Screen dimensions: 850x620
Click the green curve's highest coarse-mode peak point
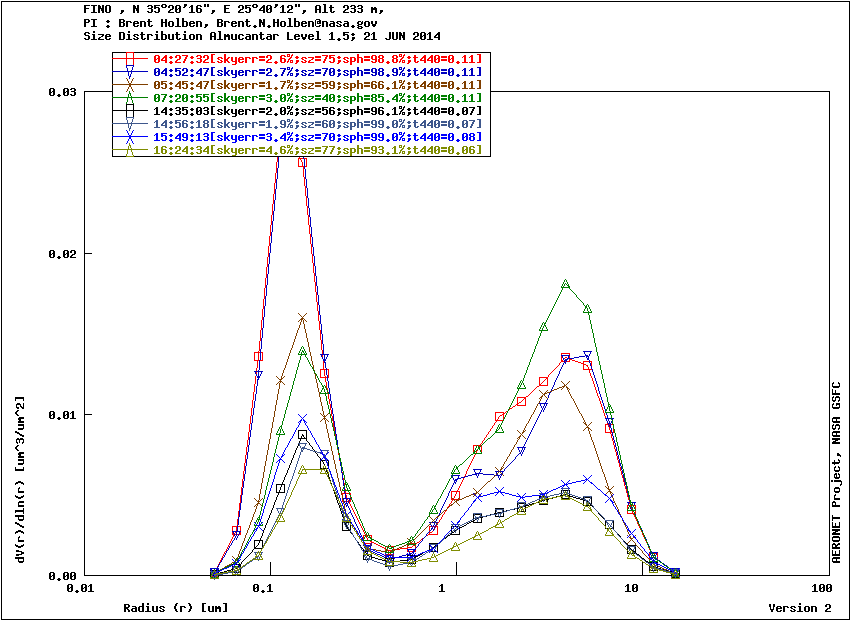click(x=566, y=284)
